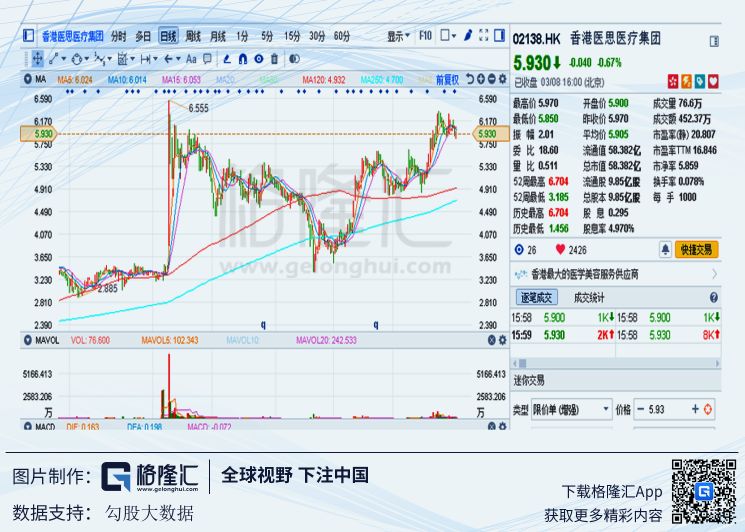The width and height of the screenshot is (745, 532).
Task: Select the Aa text tool
Action: pos(191,59)
